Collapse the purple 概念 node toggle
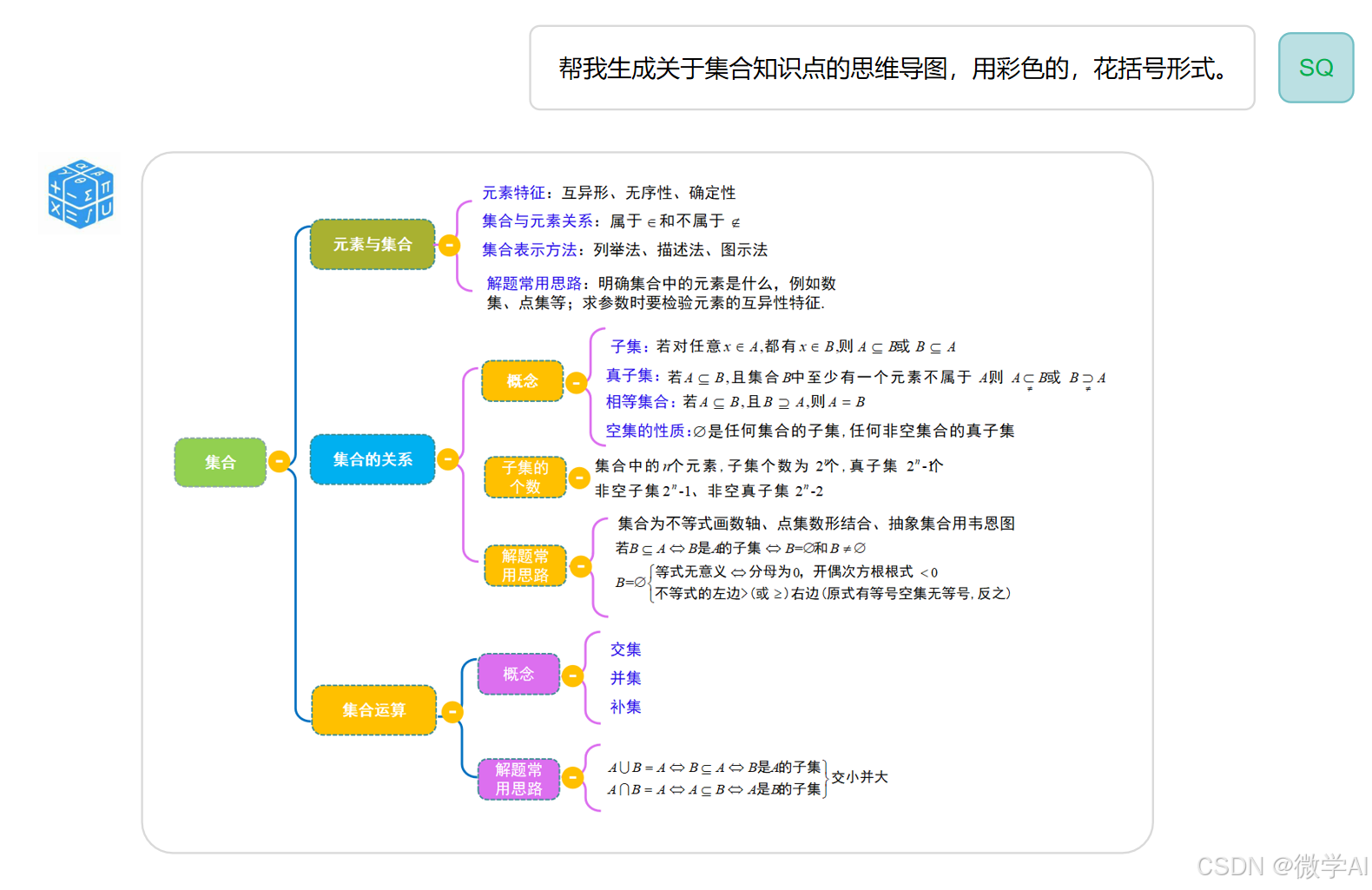Viewport: 1372px width, 890px height. coord(572,676)
